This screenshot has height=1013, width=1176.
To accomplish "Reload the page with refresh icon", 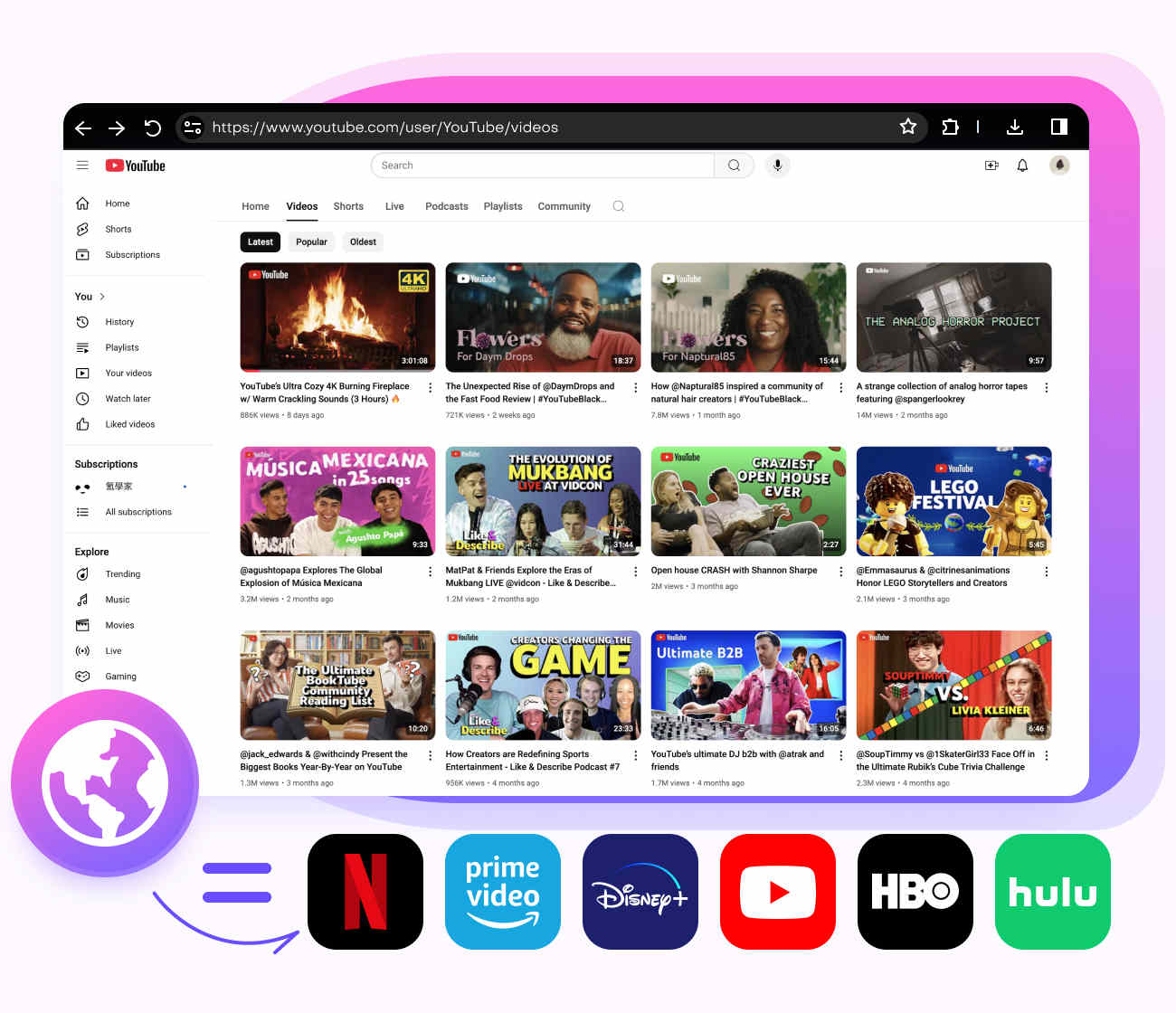I will click(x=152, y=128).
